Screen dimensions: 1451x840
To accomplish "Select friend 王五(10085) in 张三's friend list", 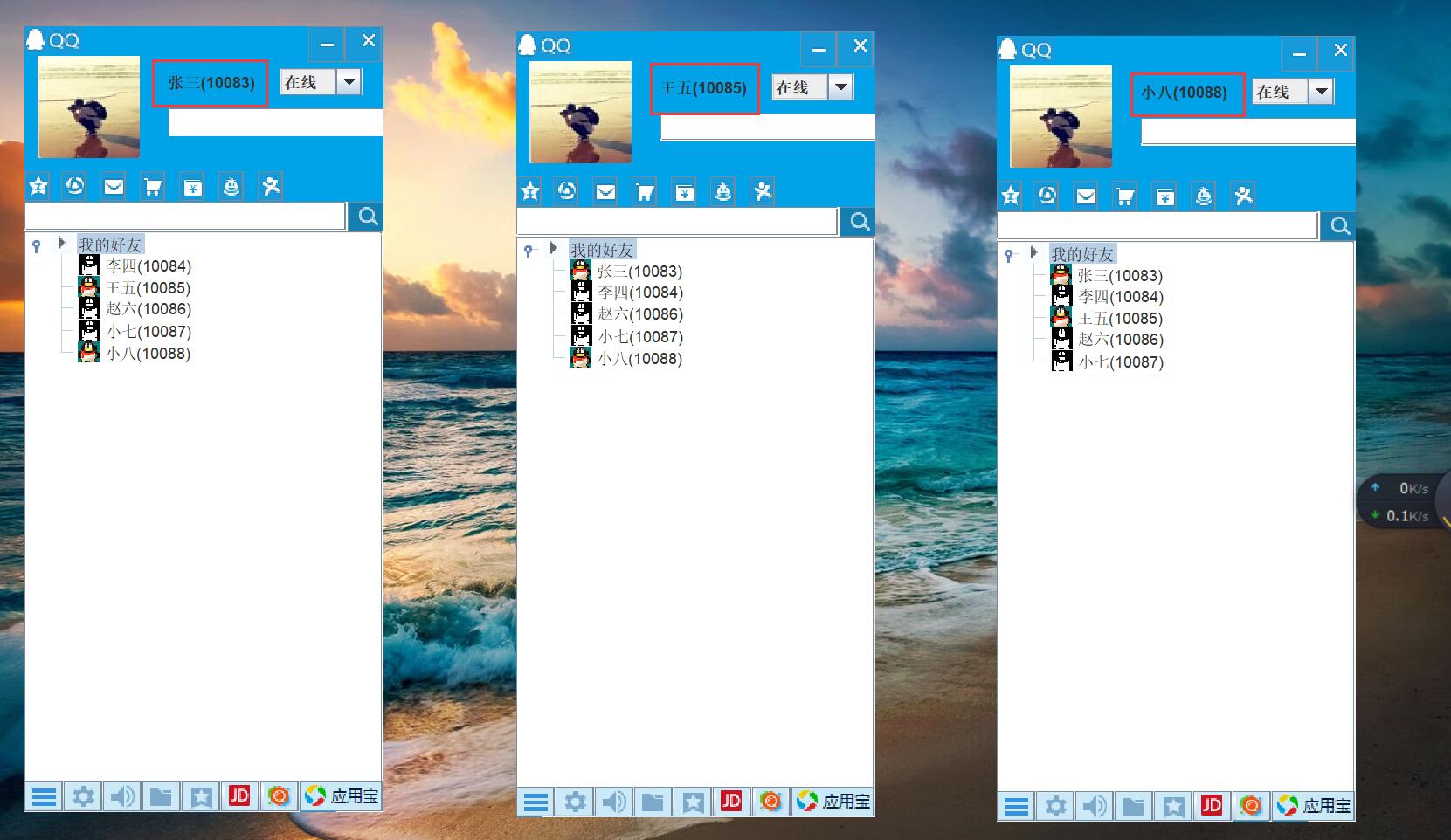I will (x=135, y=287).
